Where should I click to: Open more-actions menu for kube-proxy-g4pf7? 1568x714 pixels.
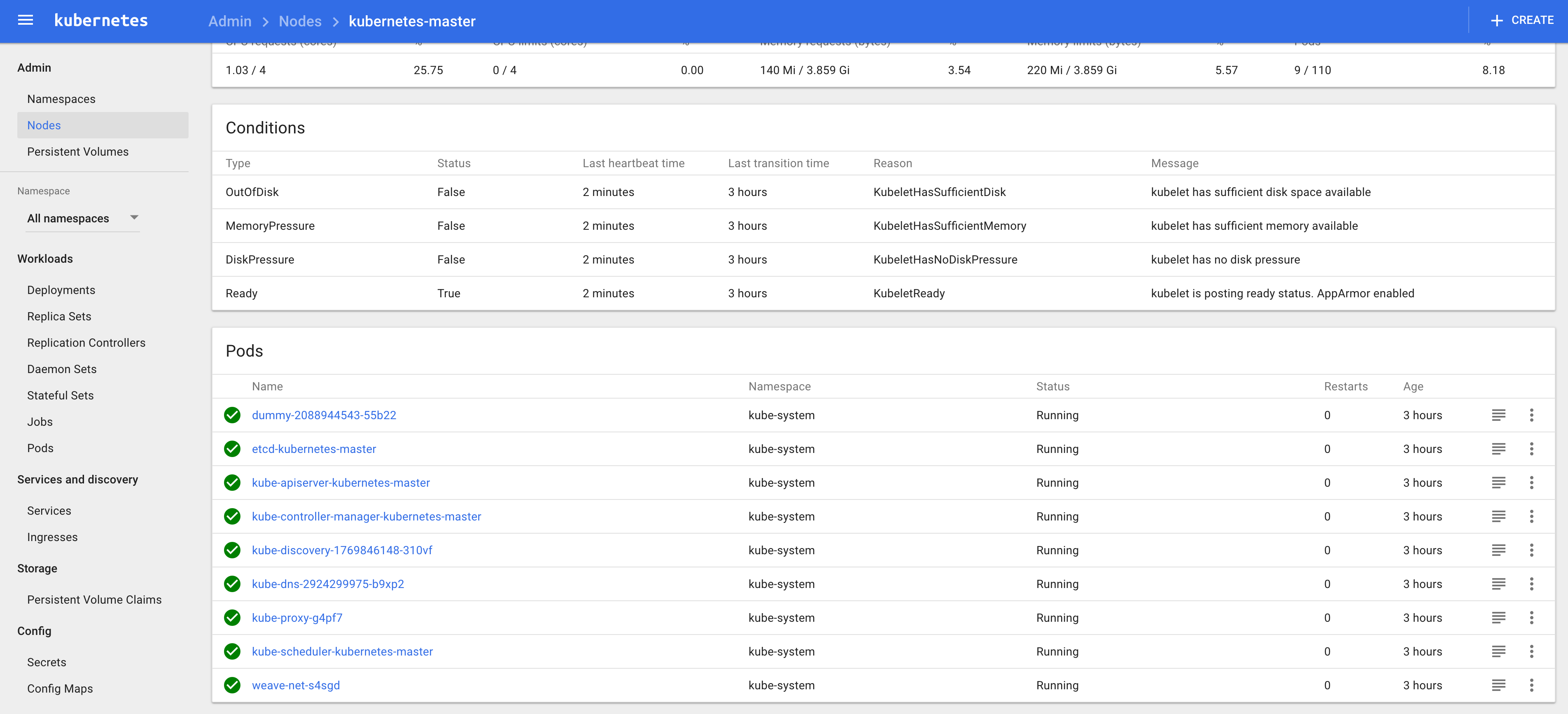pyautogui.click(x=1531, y=618)
